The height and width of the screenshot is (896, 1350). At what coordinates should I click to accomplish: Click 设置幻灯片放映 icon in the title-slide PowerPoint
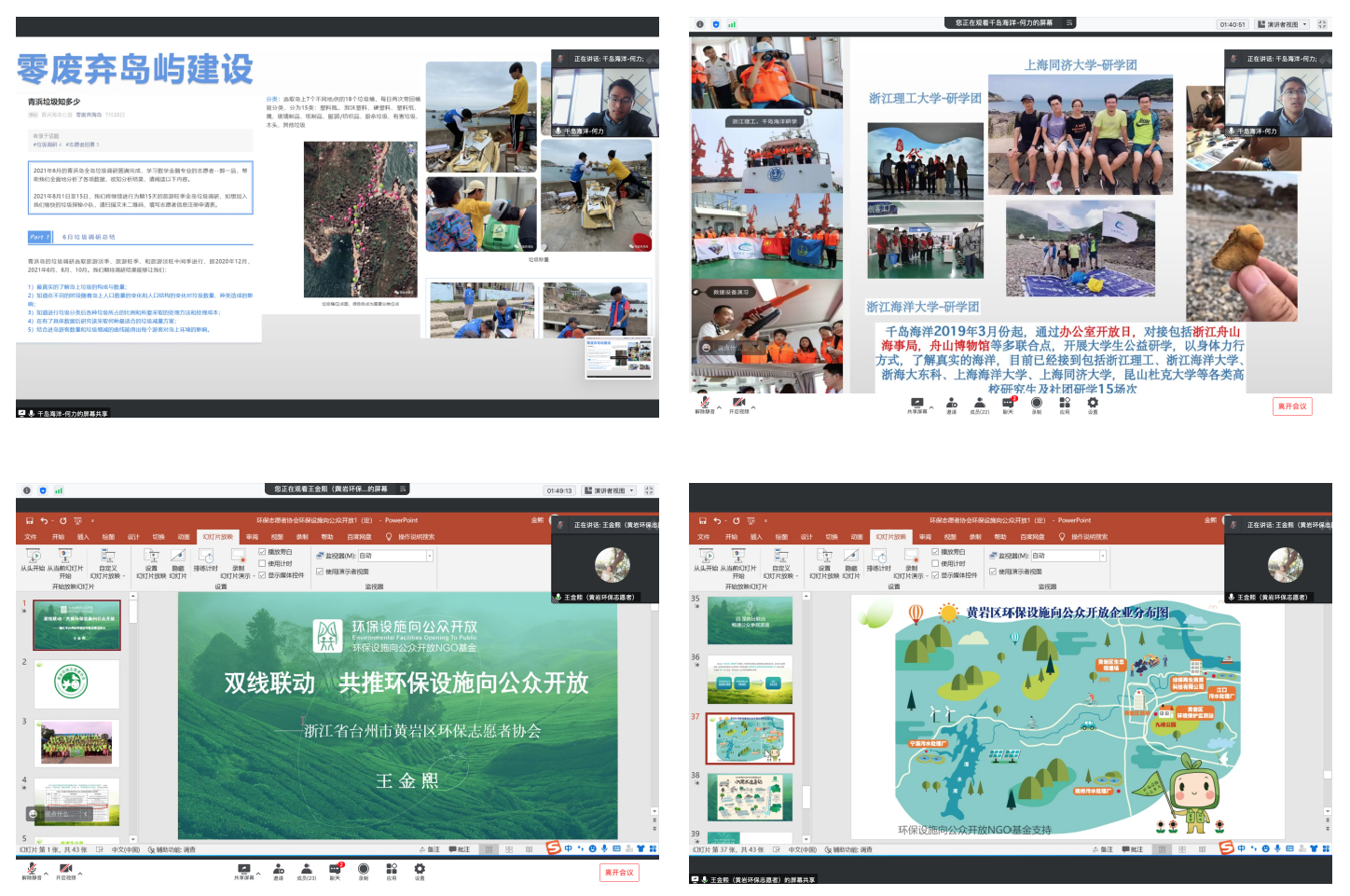click(151, 556)
